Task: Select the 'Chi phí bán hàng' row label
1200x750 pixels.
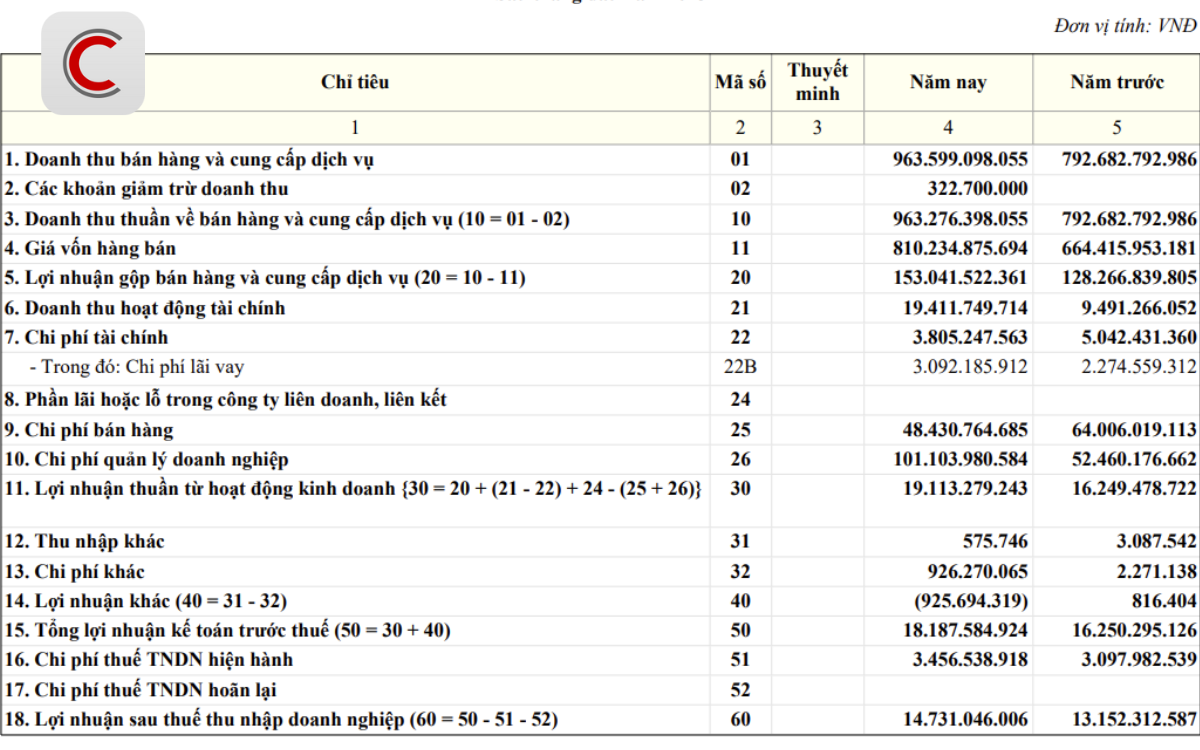Action: click(x=88, y=430)
